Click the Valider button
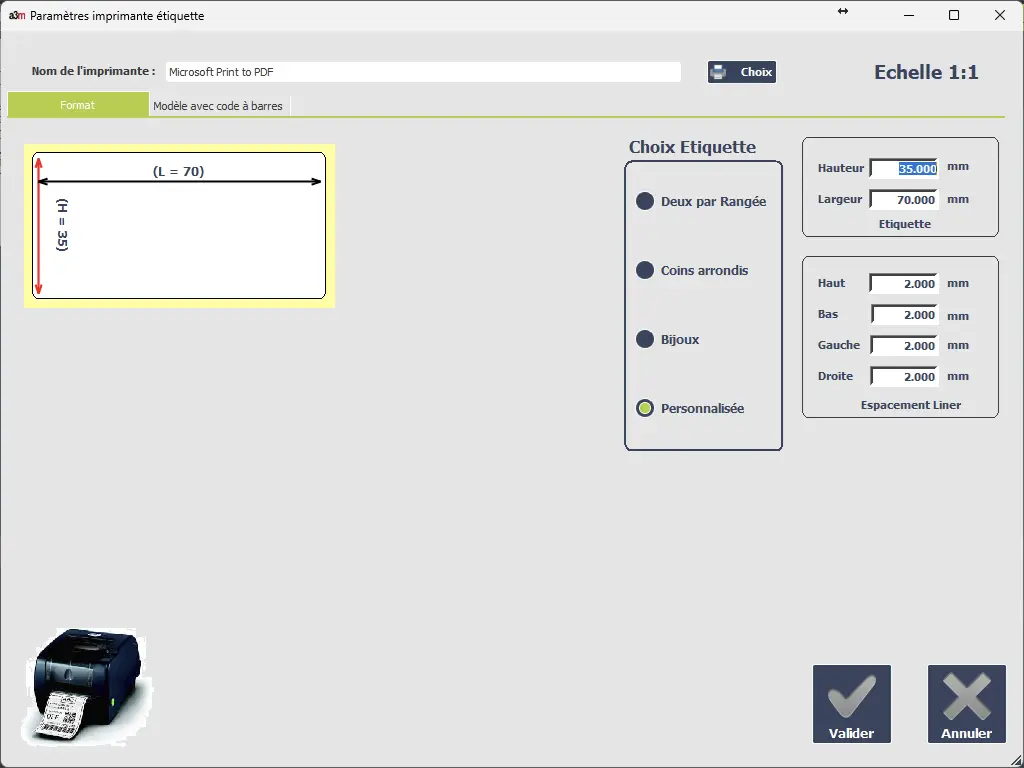Viewport: 1024px width, 768px height. tap(852, 704)
